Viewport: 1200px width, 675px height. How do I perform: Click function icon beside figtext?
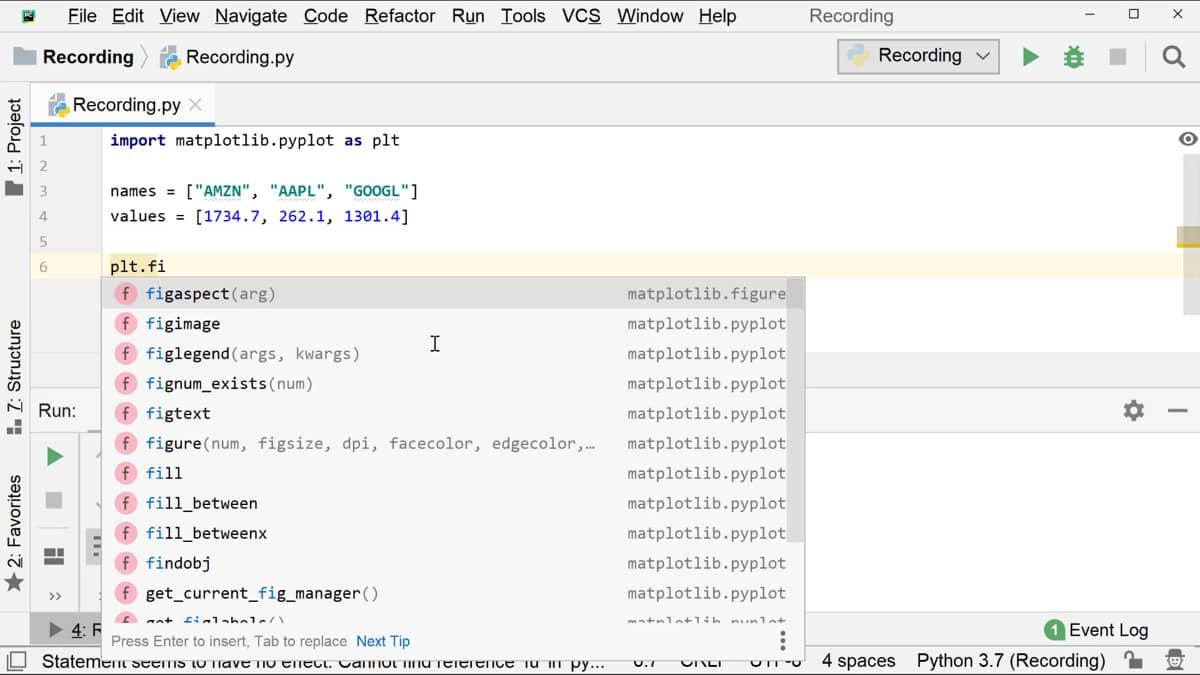(125, 414)
